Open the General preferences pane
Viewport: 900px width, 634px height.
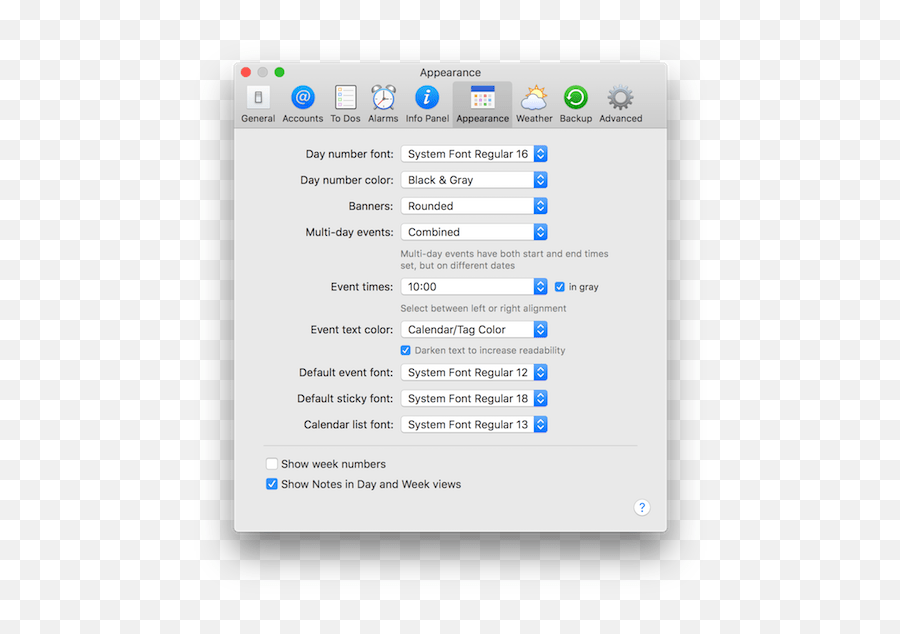click(258, 103)
